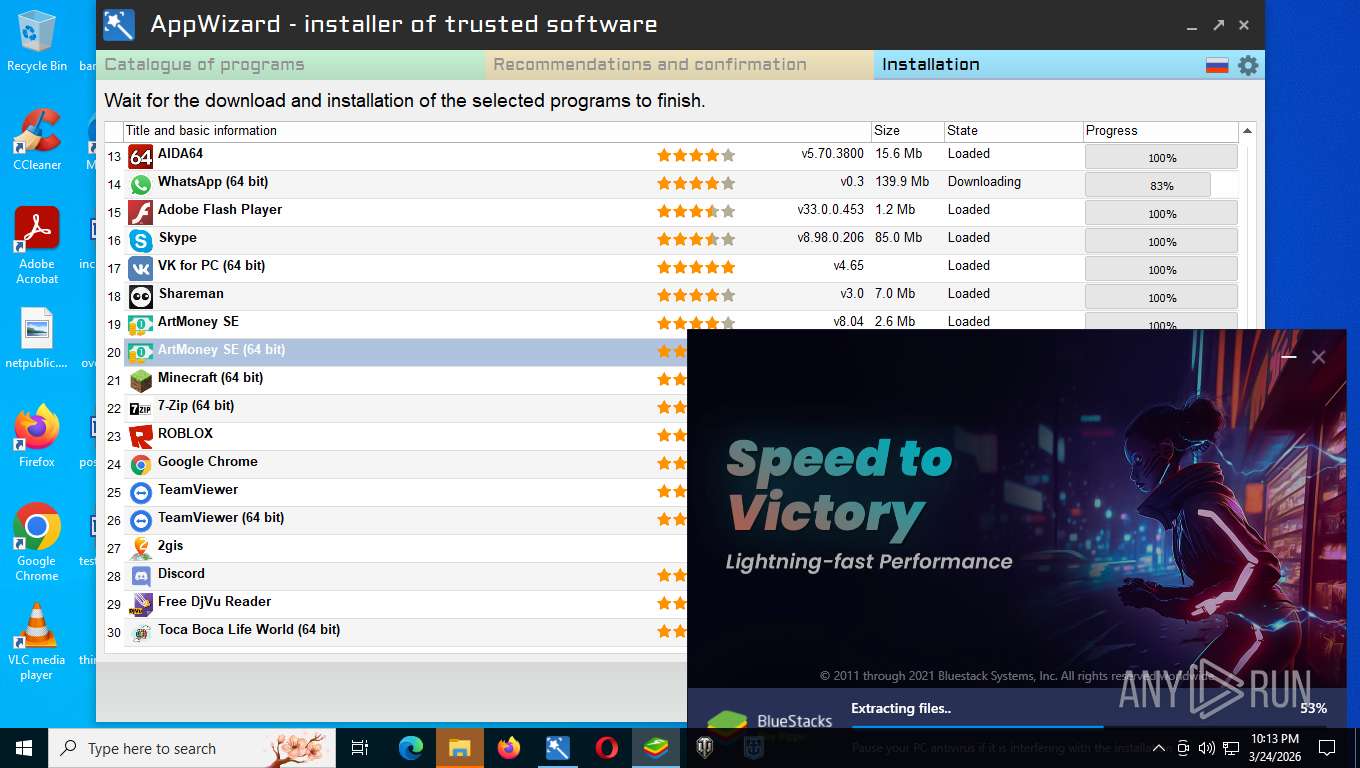Click the Toca Boca Life World icon
This screenshot has width=1360, height=768.
coord(141,632)
